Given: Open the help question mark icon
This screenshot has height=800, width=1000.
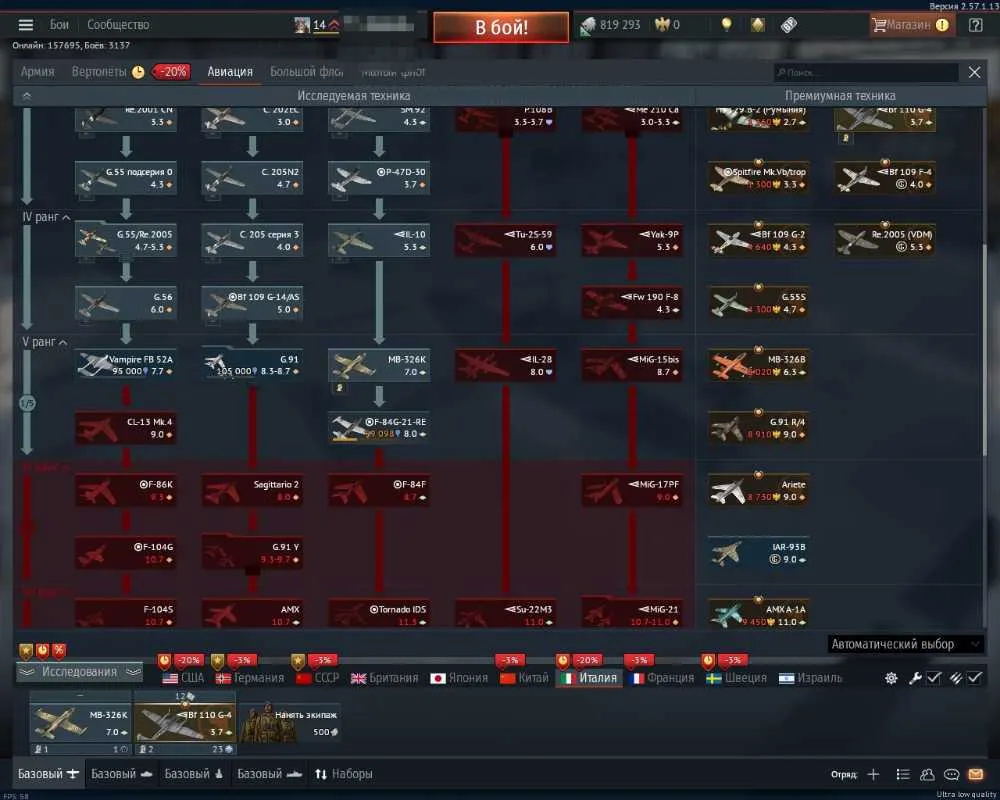Looking at the screenshot, I should 975,25.
